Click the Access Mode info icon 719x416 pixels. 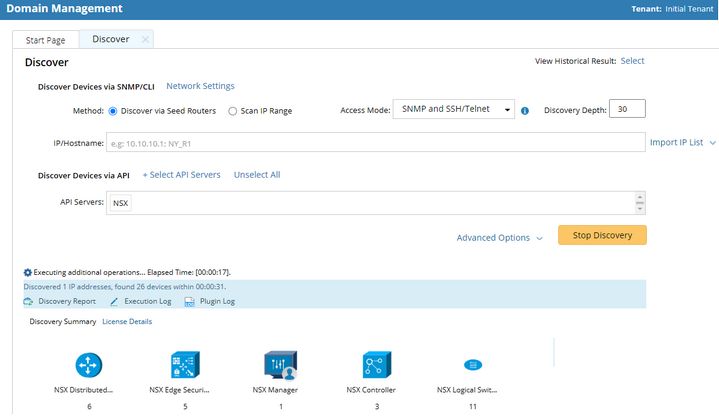point(525,111)
